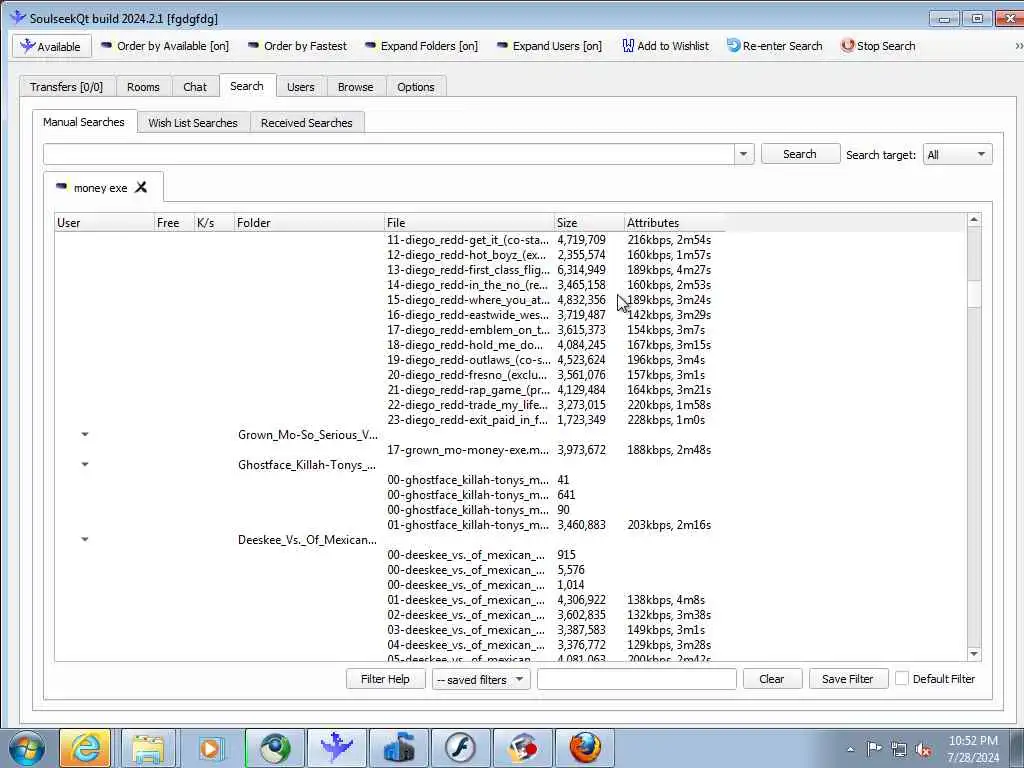Screen dimensions: 1024x768
Task: Go to the Users tab
Action: [300, 87]
